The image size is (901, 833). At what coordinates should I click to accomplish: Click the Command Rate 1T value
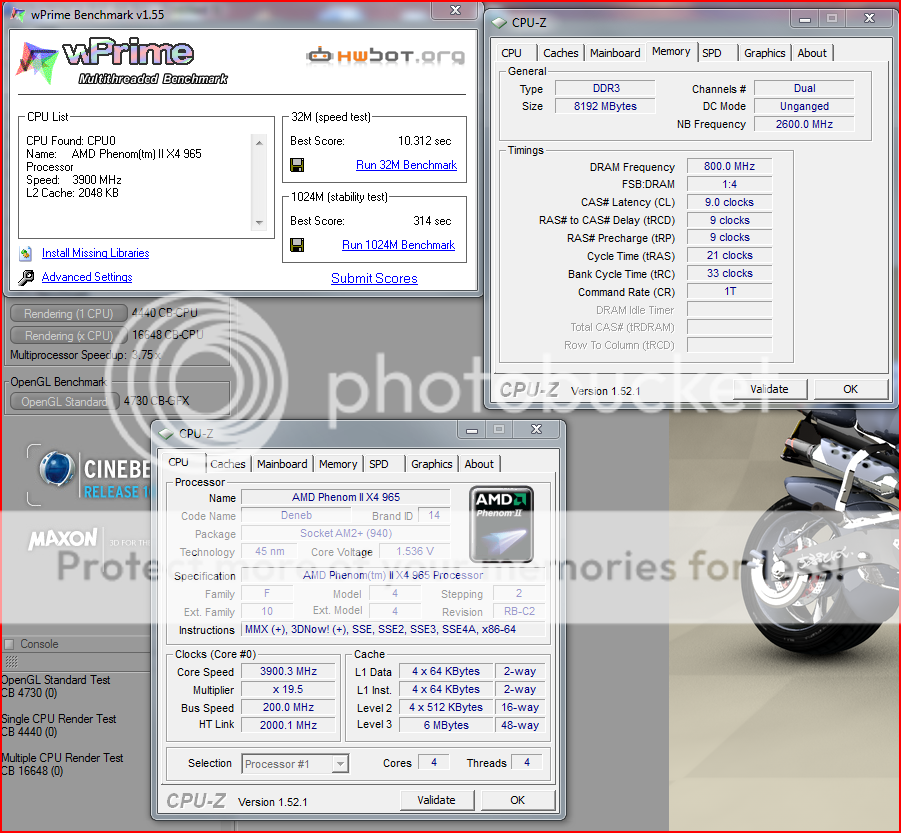[729, 291]
